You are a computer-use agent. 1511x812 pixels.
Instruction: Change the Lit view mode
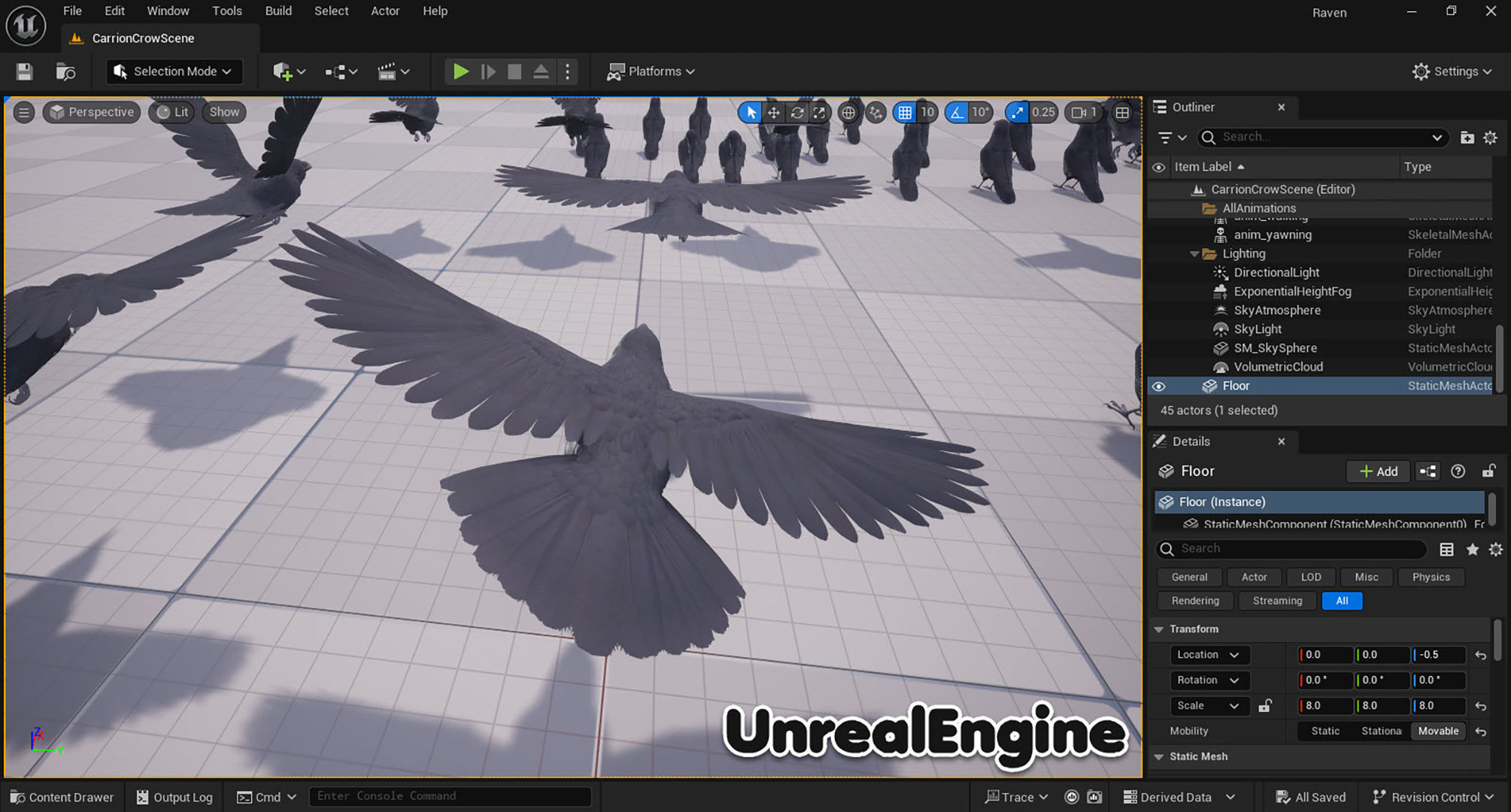tap(172, 112)
